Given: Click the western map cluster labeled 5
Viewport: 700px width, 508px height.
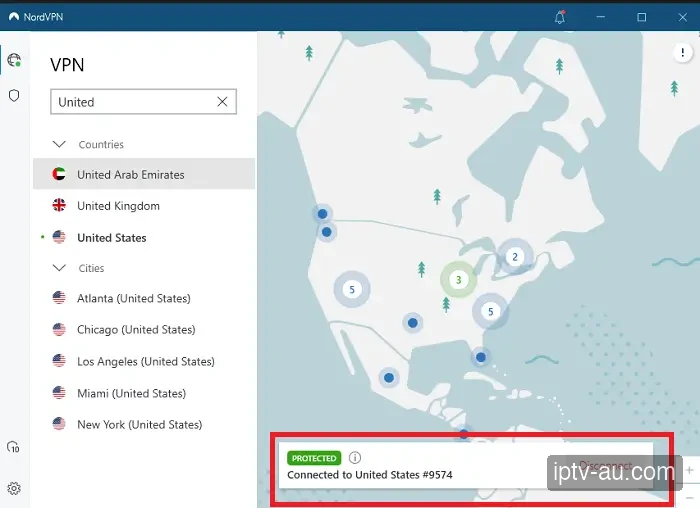Looking at the screenshot, I should click(352, 289).
